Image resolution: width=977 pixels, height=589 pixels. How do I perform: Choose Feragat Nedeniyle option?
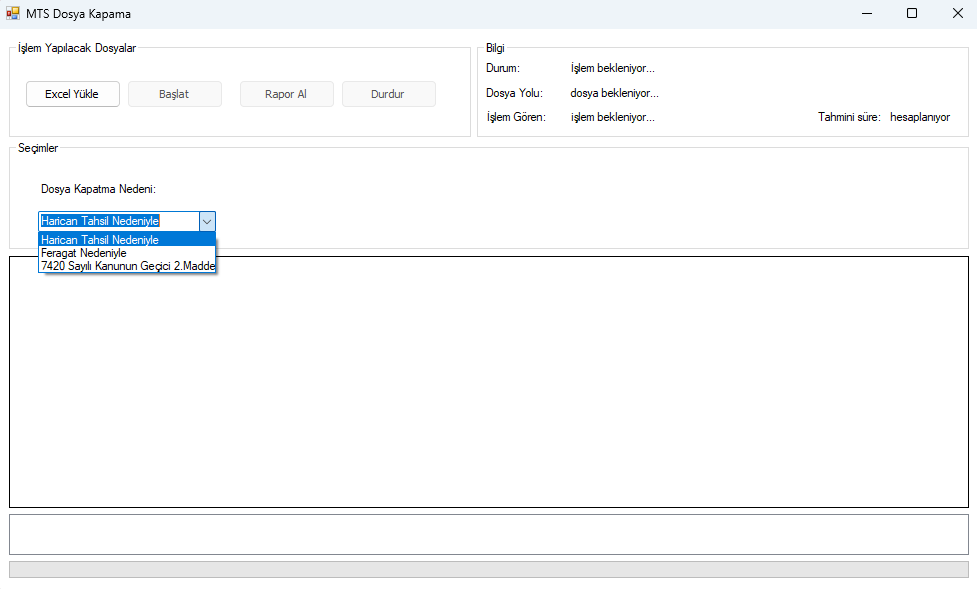pyautogui.click(x=126, y=253)
